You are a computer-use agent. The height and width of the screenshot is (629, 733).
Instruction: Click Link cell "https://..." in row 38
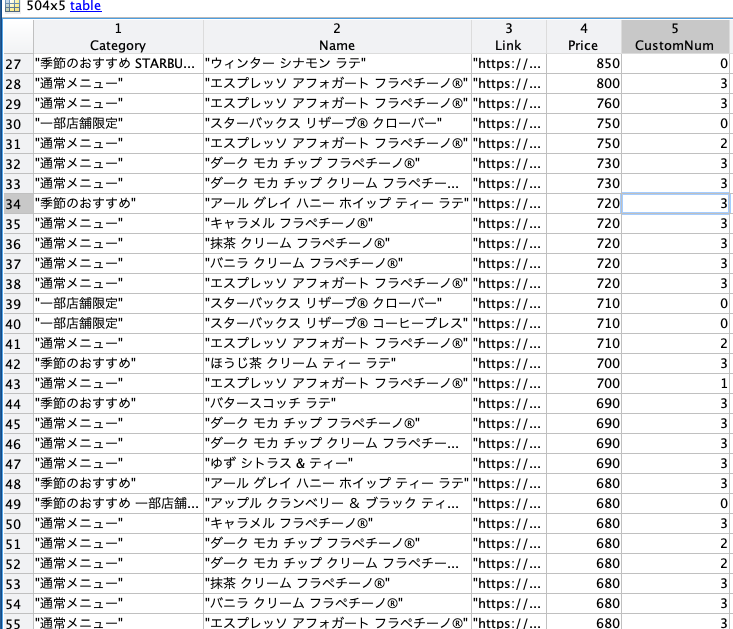point(509,284)
